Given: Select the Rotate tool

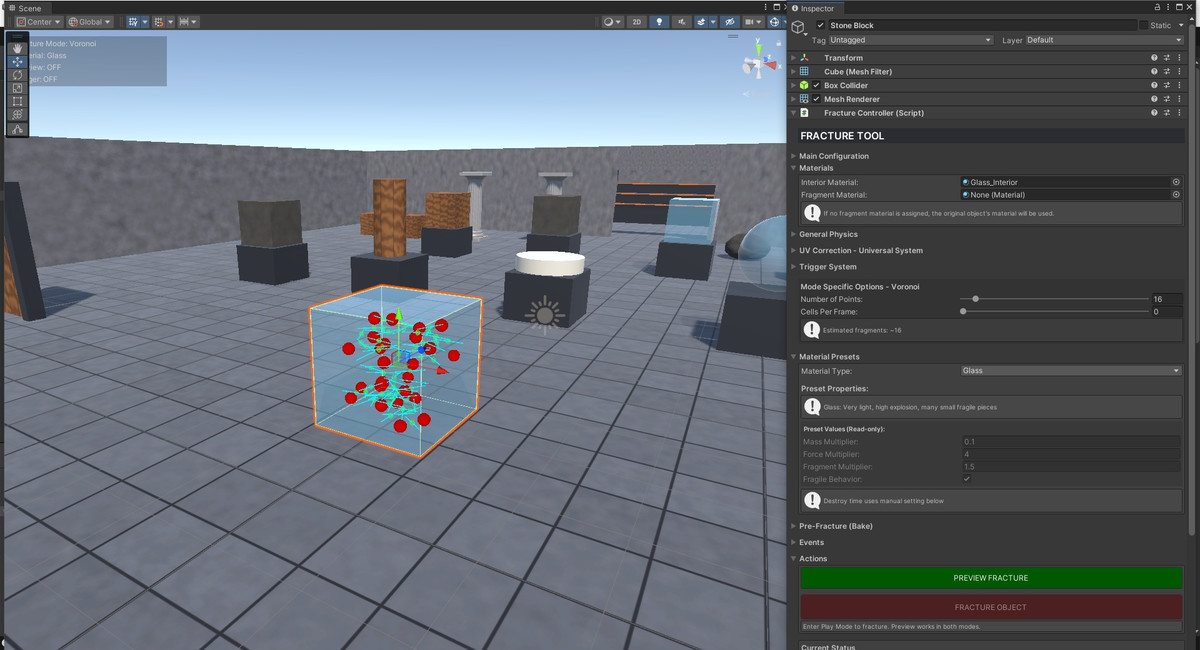Looking at the screenshot, I should coord(18,75).
